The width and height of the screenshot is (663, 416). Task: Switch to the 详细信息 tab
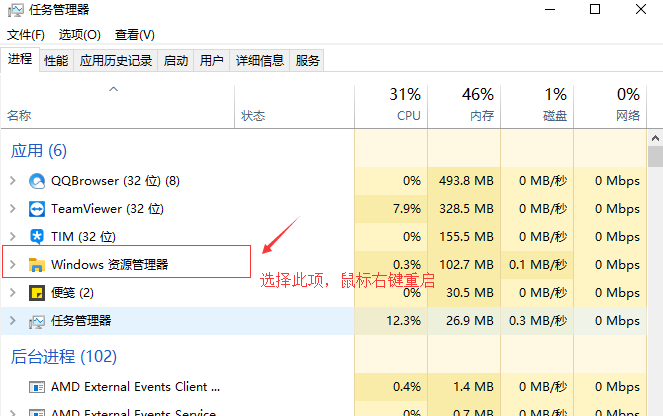[x=259, y=61]
